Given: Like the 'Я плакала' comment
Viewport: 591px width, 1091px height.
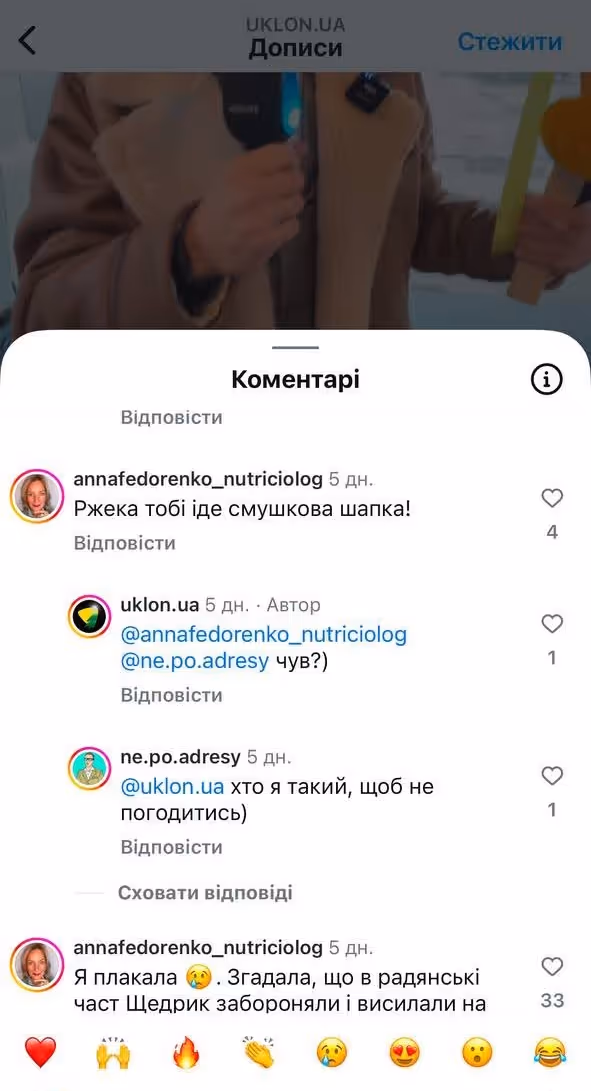Looking at the screenshot, I should tap(552, 966).
